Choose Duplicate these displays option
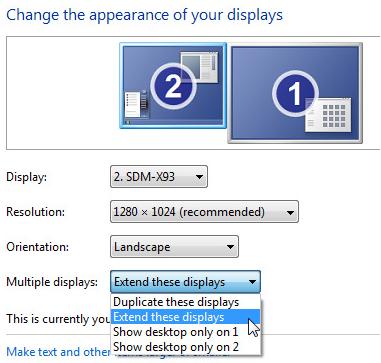The height and width of the screenshot is (363, 381). (185, 302)
